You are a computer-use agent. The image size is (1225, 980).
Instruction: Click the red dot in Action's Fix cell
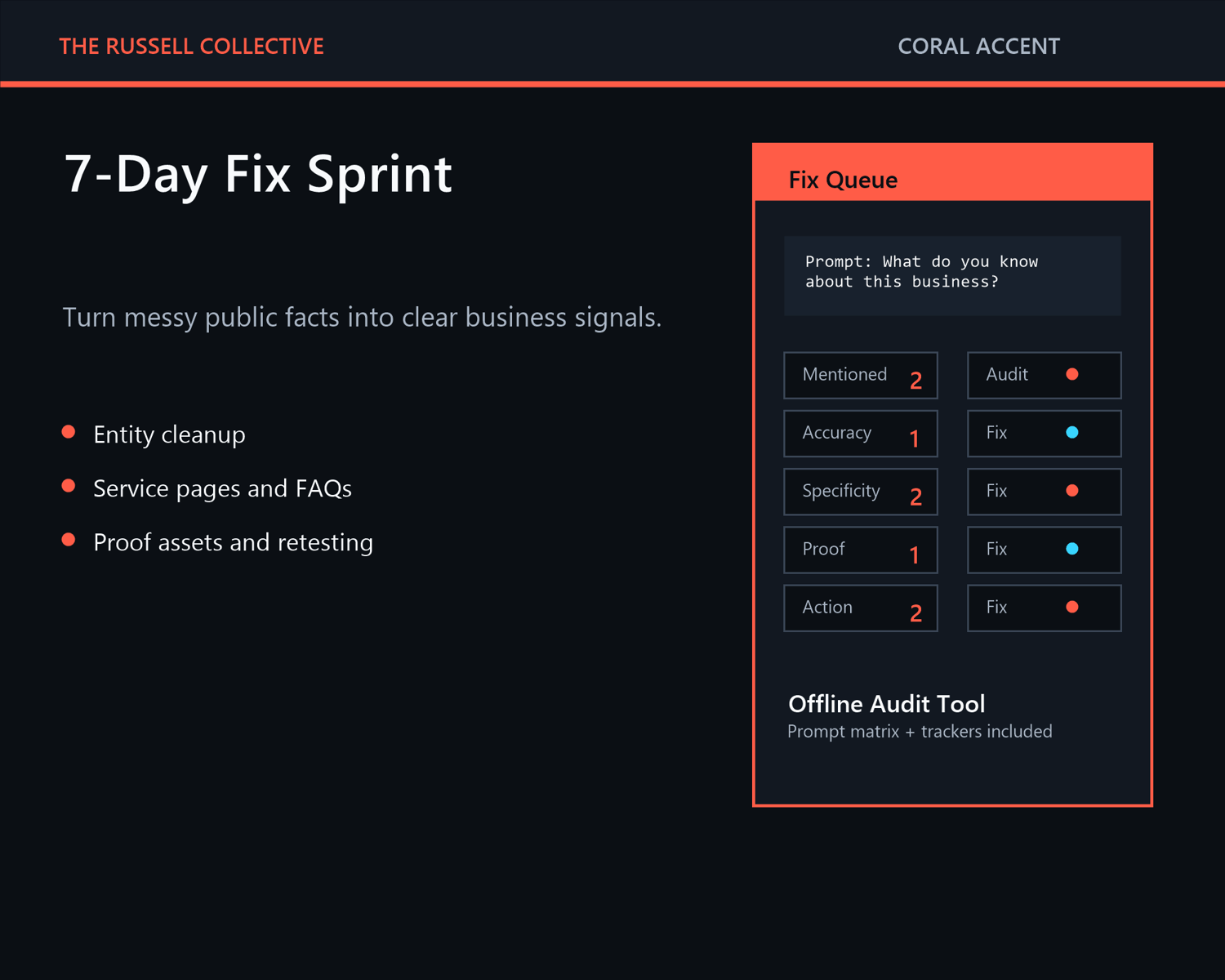click(1072, 607)
